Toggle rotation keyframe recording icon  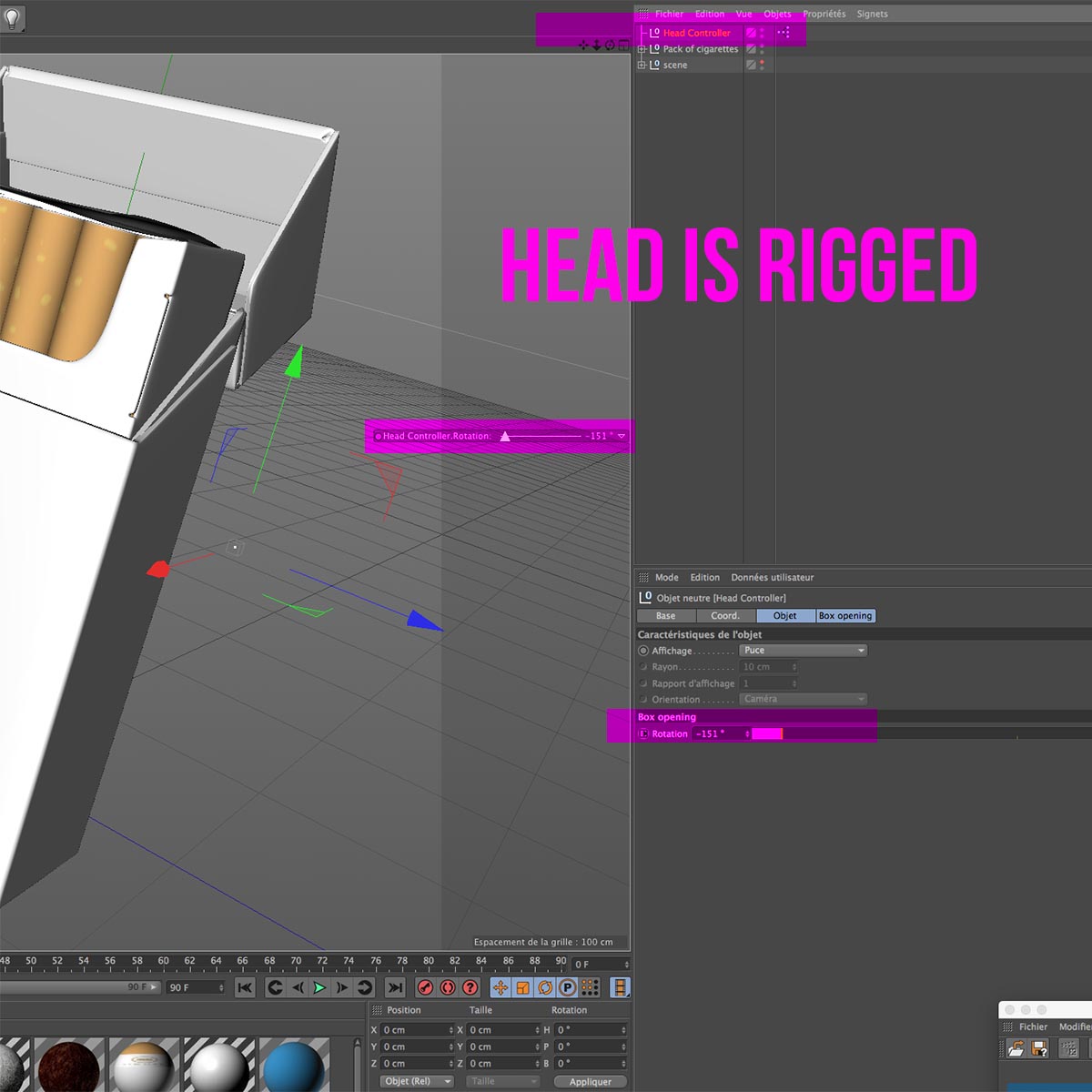[x=545, y=987]
